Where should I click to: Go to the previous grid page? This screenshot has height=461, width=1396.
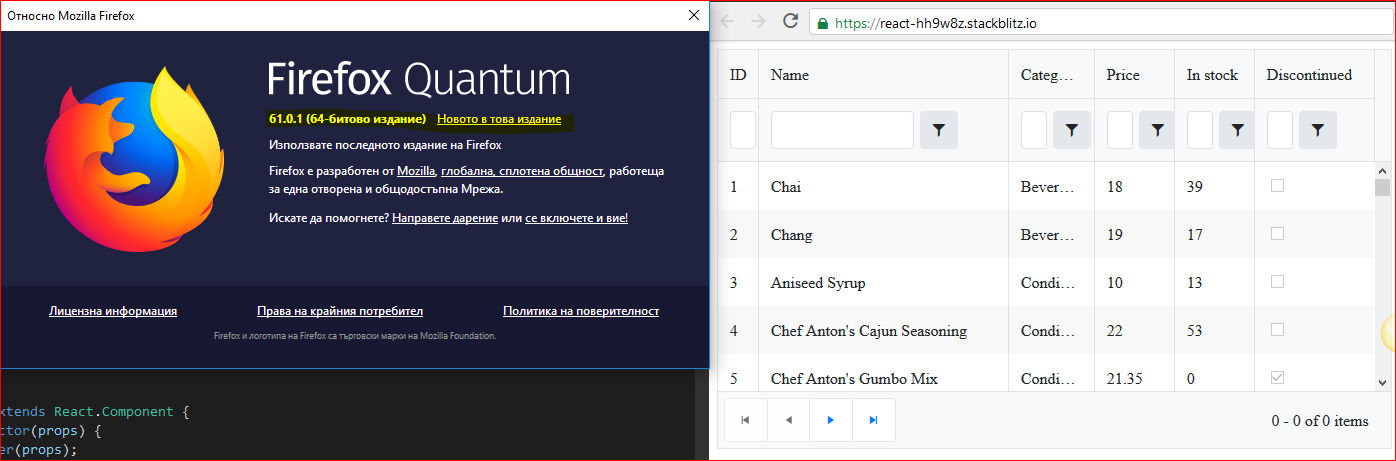pyautogui.click(x=788, y=420)
